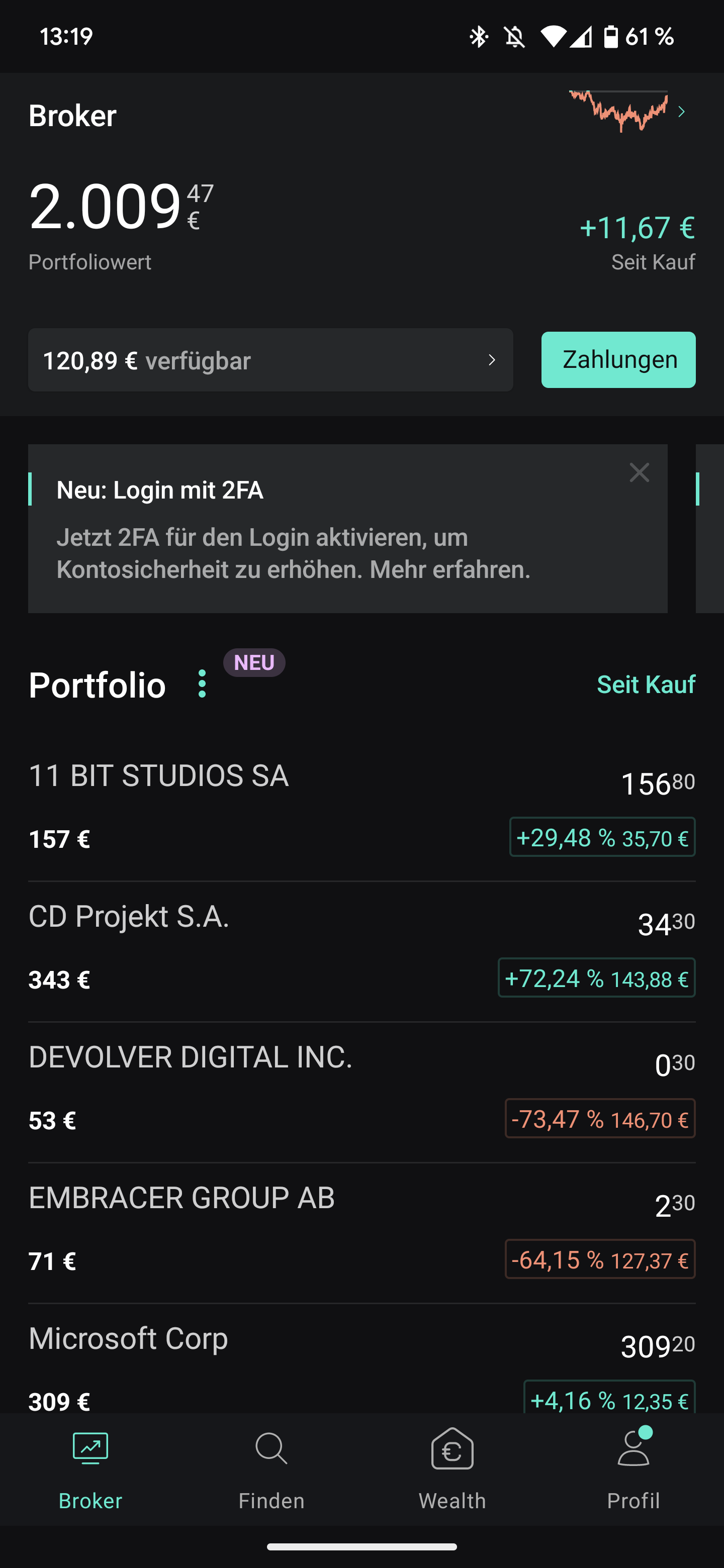This screenshot has width=724, height=1568.
Task: Open Portfolio three-dot options menu
Action: click(x=202, y=683)
